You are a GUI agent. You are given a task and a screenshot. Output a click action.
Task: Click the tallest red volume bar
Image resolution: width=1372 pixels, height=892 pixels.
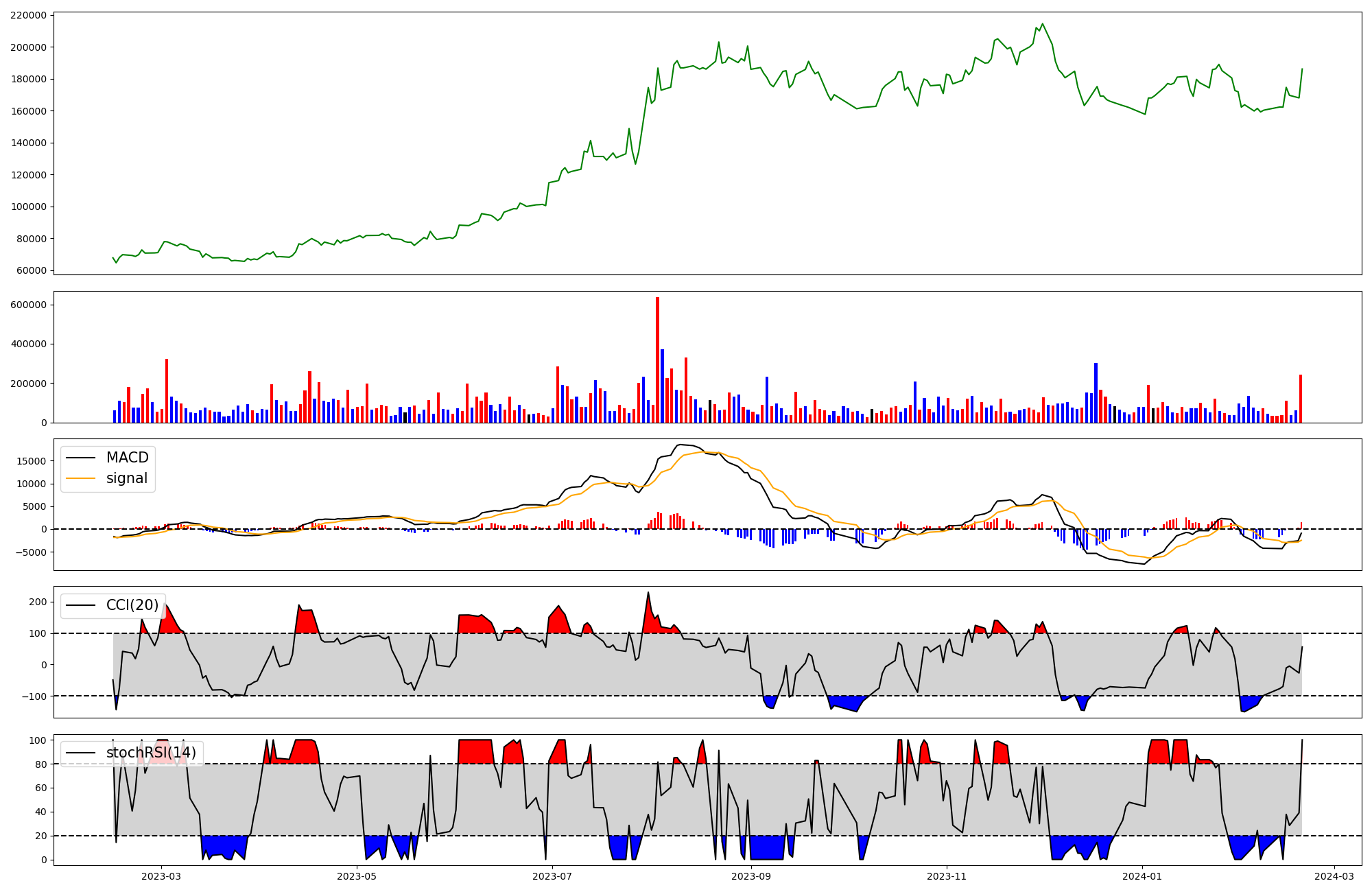657,360
